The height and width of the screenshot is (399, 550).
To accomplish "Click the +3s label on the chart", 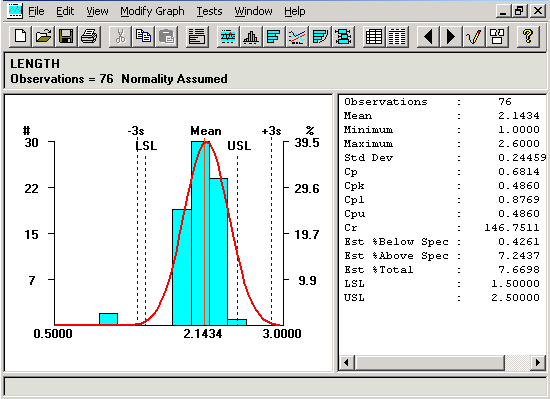I will coord(271,131).
